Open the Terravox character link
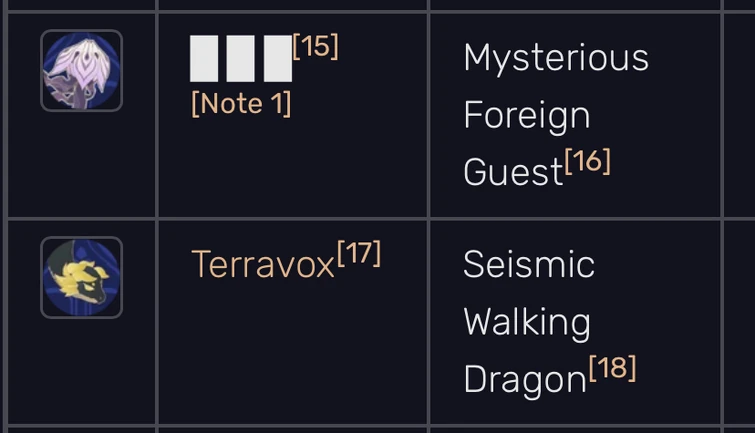 262,265
